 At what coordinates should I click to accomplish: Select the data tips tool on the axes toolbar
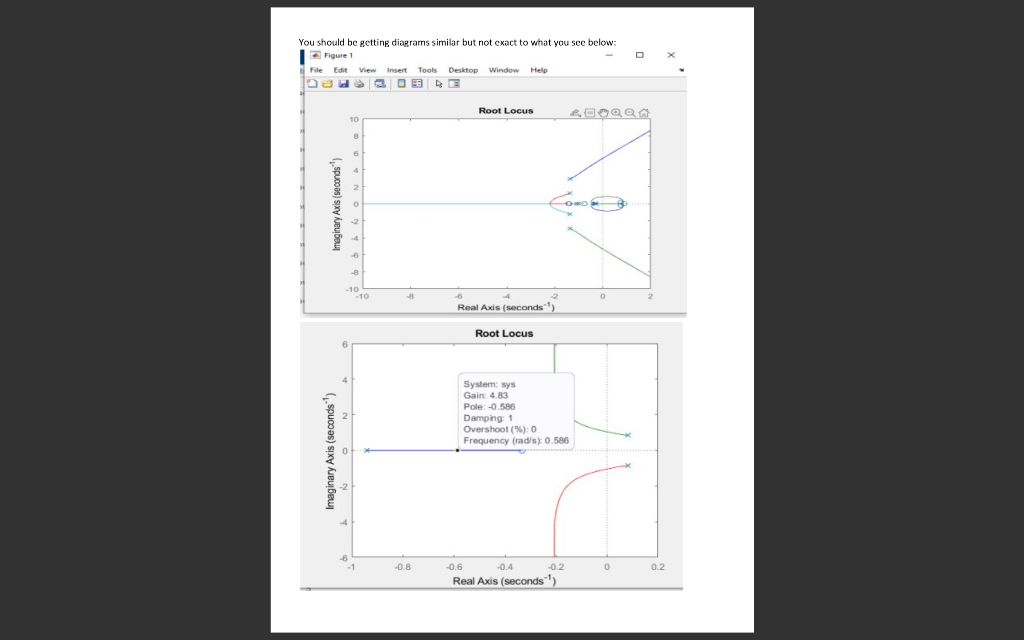[590, 112]
